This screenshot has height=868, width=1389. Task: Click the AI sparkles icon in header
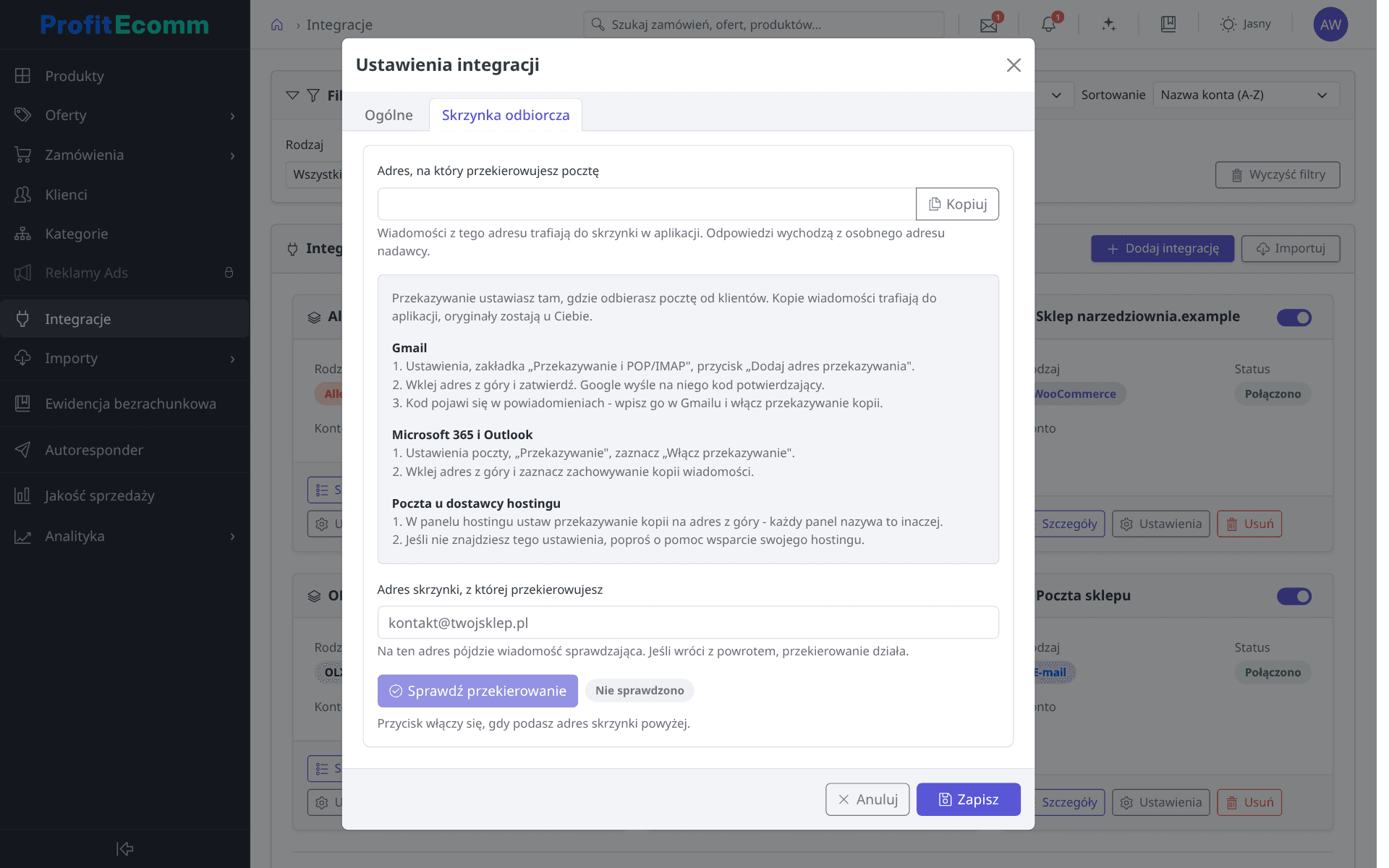(1109, 25)
